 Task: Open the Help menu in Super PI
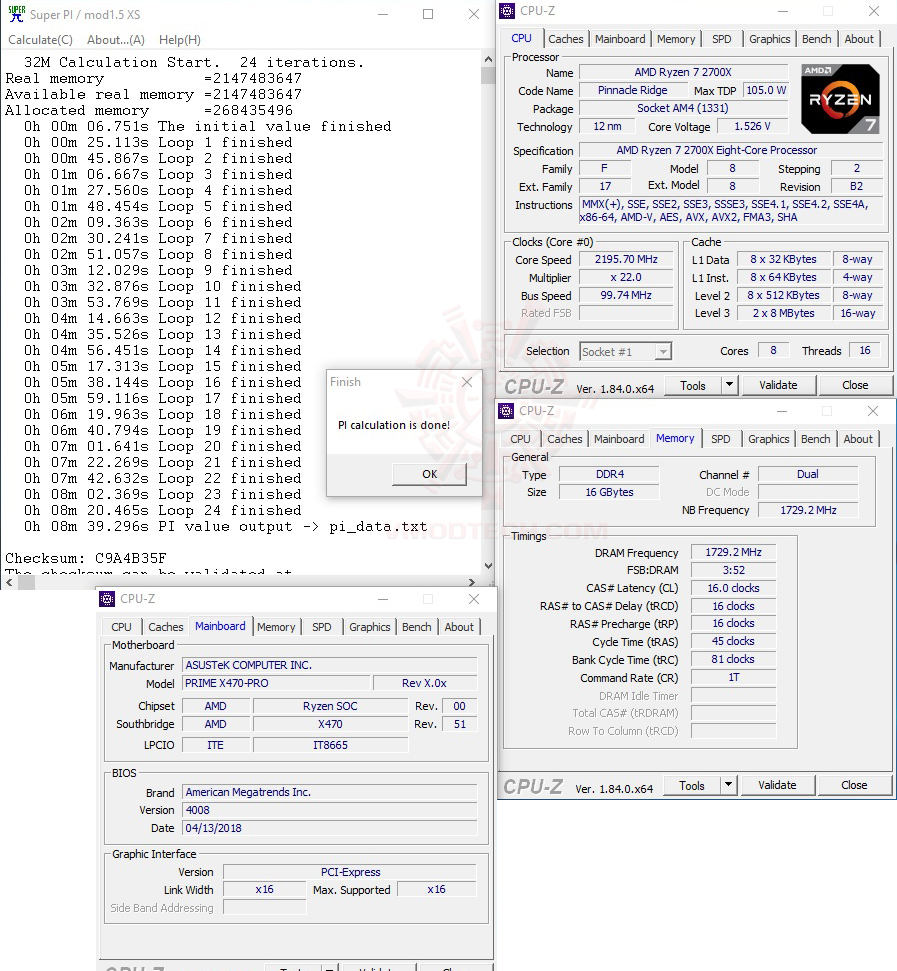pos(179,39)
